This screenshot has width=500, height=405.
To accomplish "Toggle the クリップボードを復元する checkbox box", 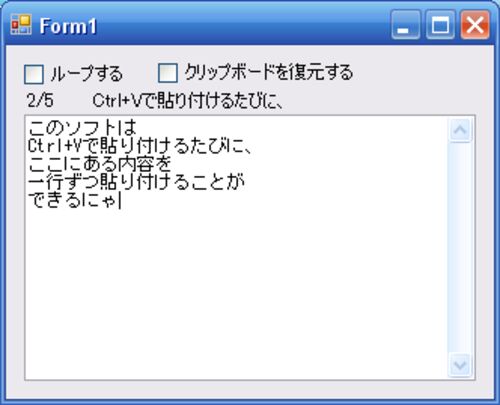I will (167, 73).
